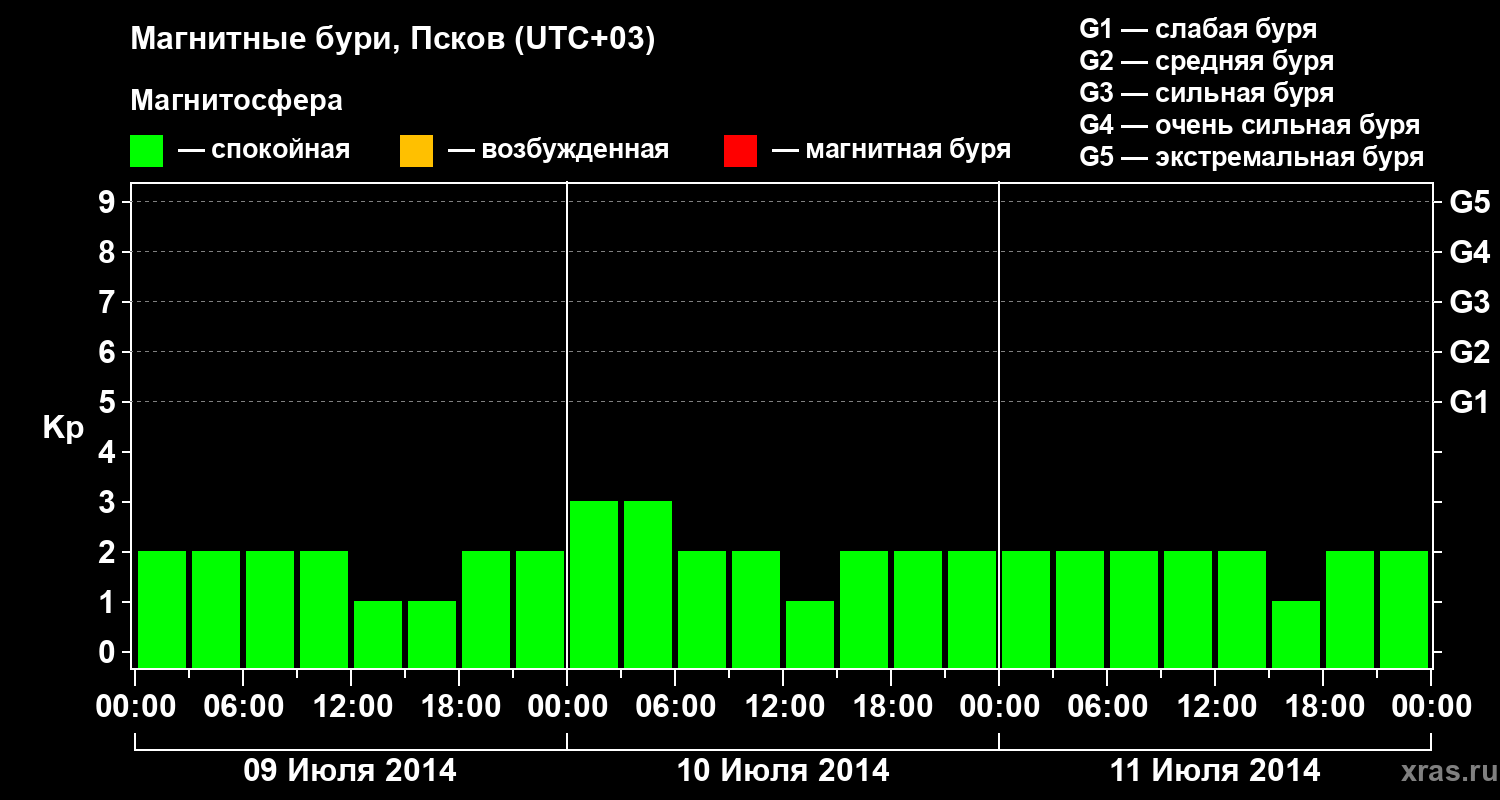Viewport: 1500px width, 800px height.
Task: Click the 'Kp' axis label
Action: pos(63,428)
